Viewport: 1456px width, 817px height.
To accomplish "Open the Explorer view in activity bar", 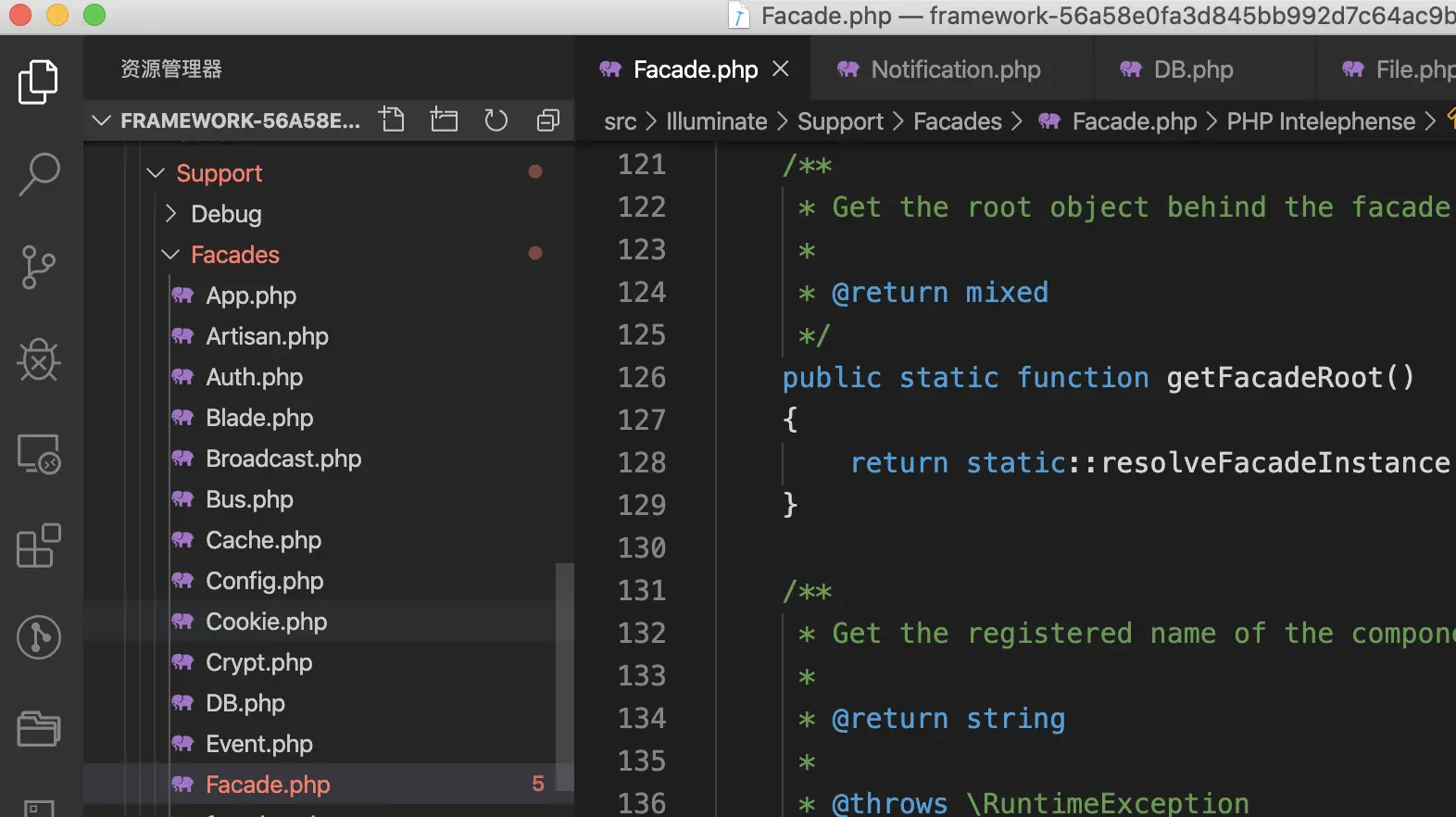I will [x=38, y=82].
